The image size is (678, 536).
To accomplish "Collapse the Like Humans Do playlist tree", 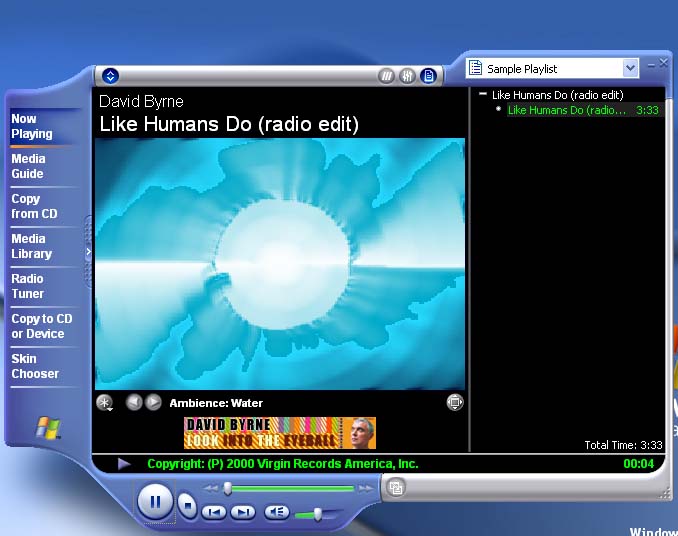I will pyautogui.click(x=483, y=94).
